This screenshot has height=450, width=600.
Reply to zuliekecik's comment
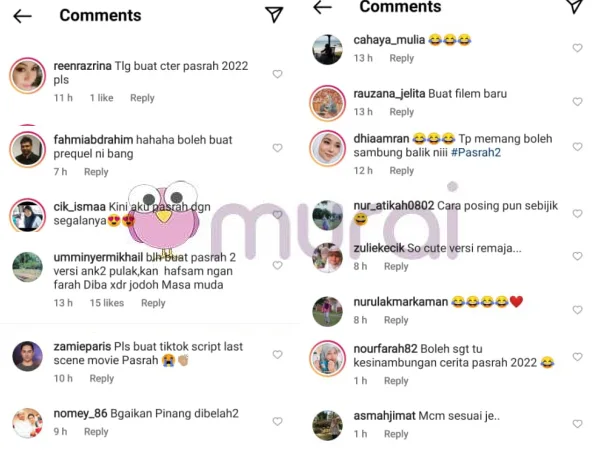coord(396,266)
